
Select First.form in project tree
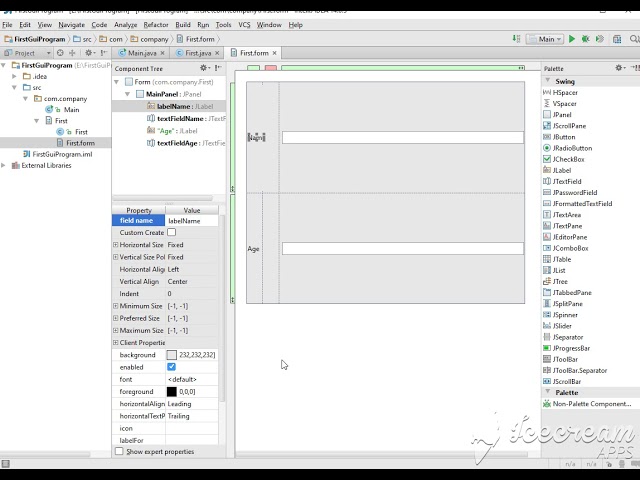[76, 143]
